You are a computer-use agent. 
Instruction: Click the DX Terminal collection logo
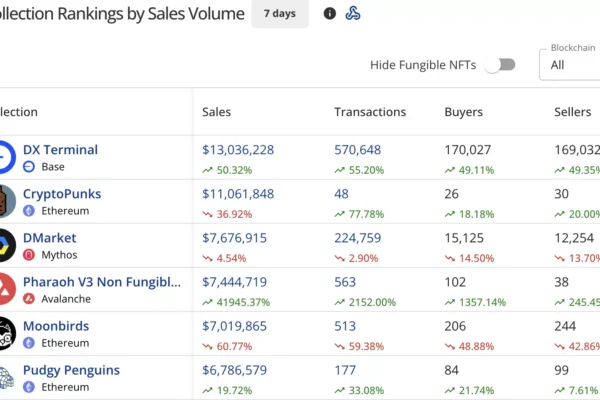pos(5,157)
